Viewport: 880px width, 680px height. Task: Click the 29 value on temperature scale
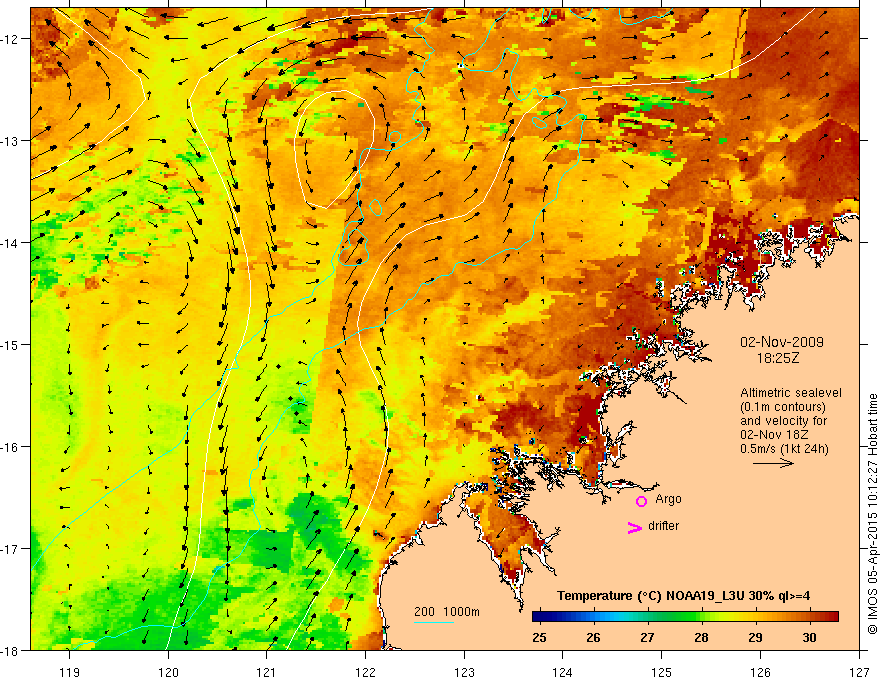755,637
